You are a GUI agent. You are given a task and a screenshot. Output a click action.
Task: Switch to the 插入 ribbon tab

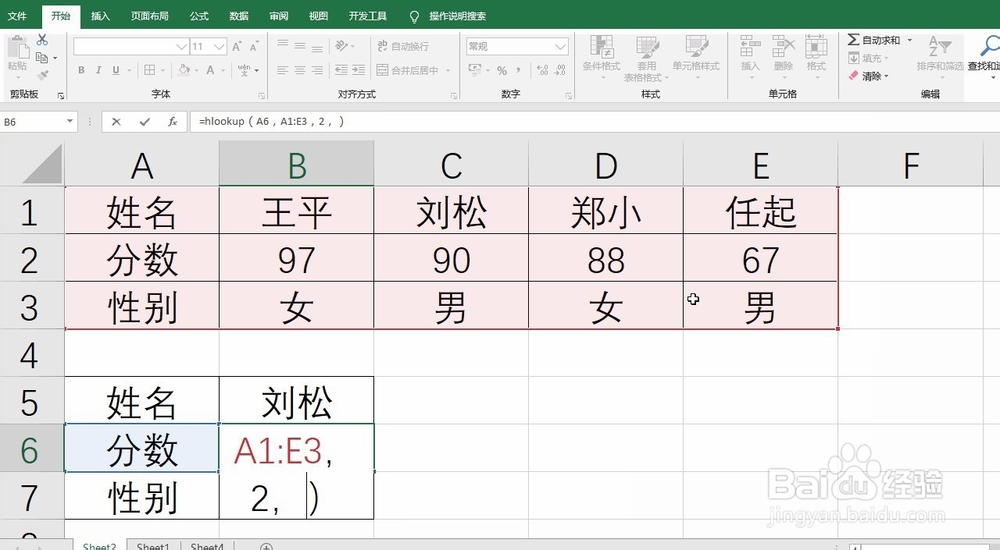(x=100, y=16)
